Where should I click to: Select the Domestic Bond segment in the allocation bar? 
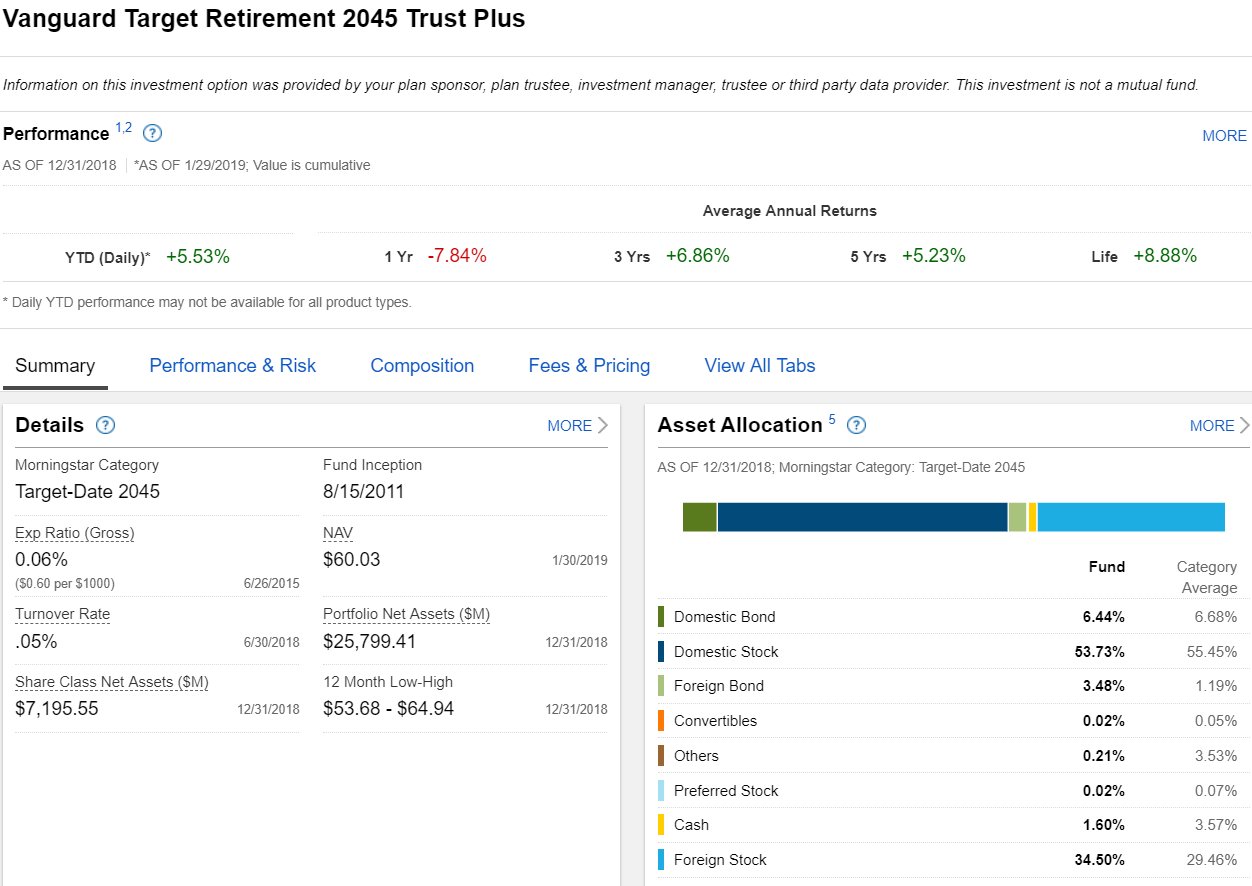(x=700, y=517)
